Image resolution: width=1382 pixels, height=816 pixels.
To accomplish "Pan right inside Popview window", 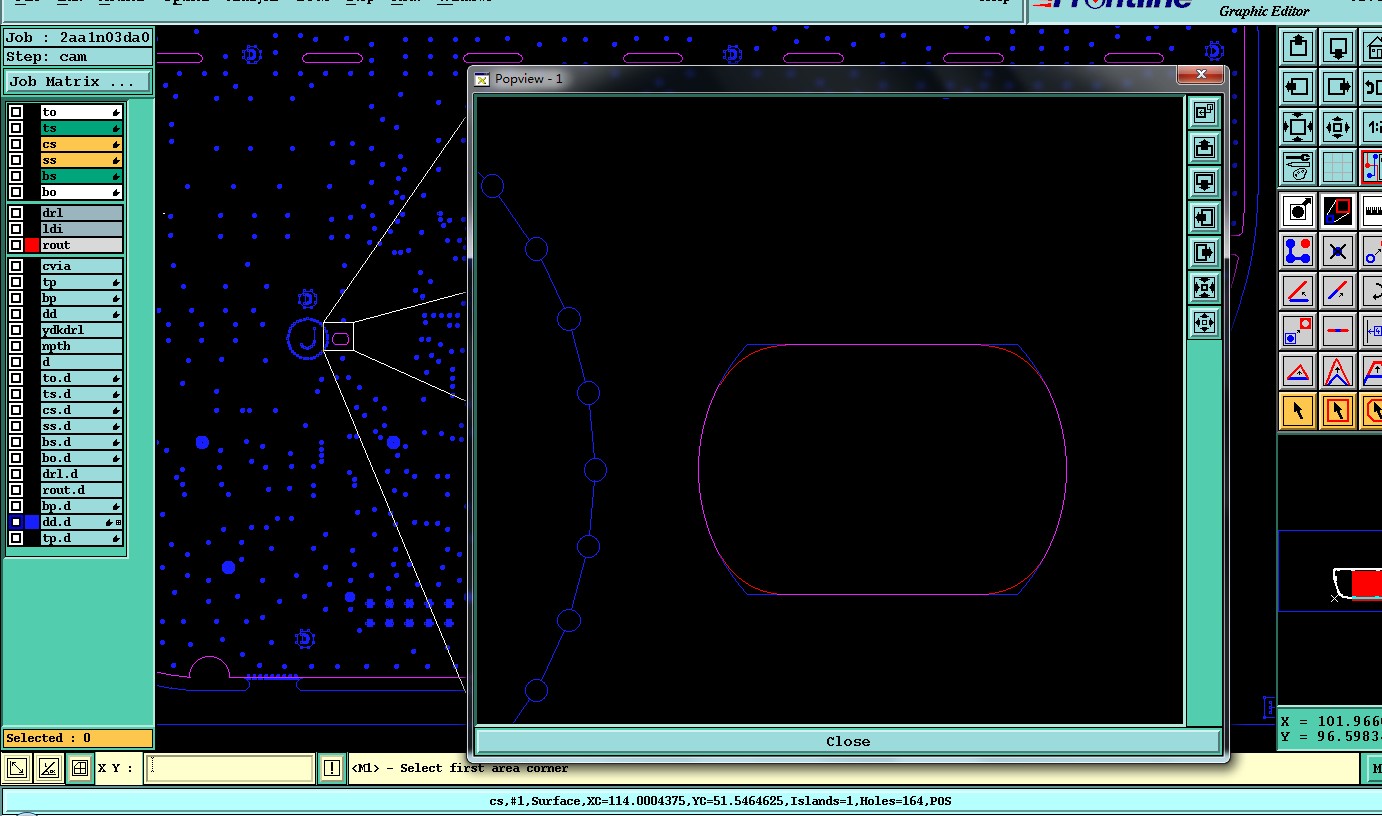I will click(x=1204, y=253).
